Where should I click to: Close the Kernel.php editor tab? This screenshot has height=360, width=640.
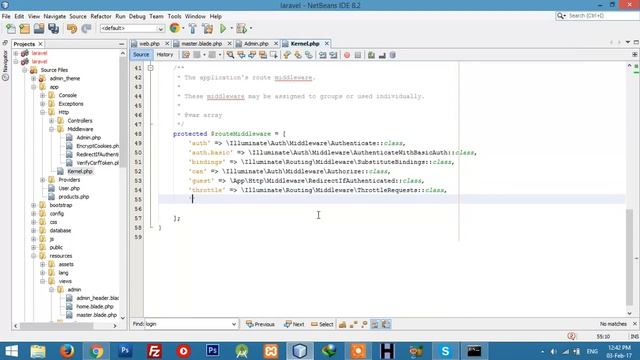pos(327,44)
